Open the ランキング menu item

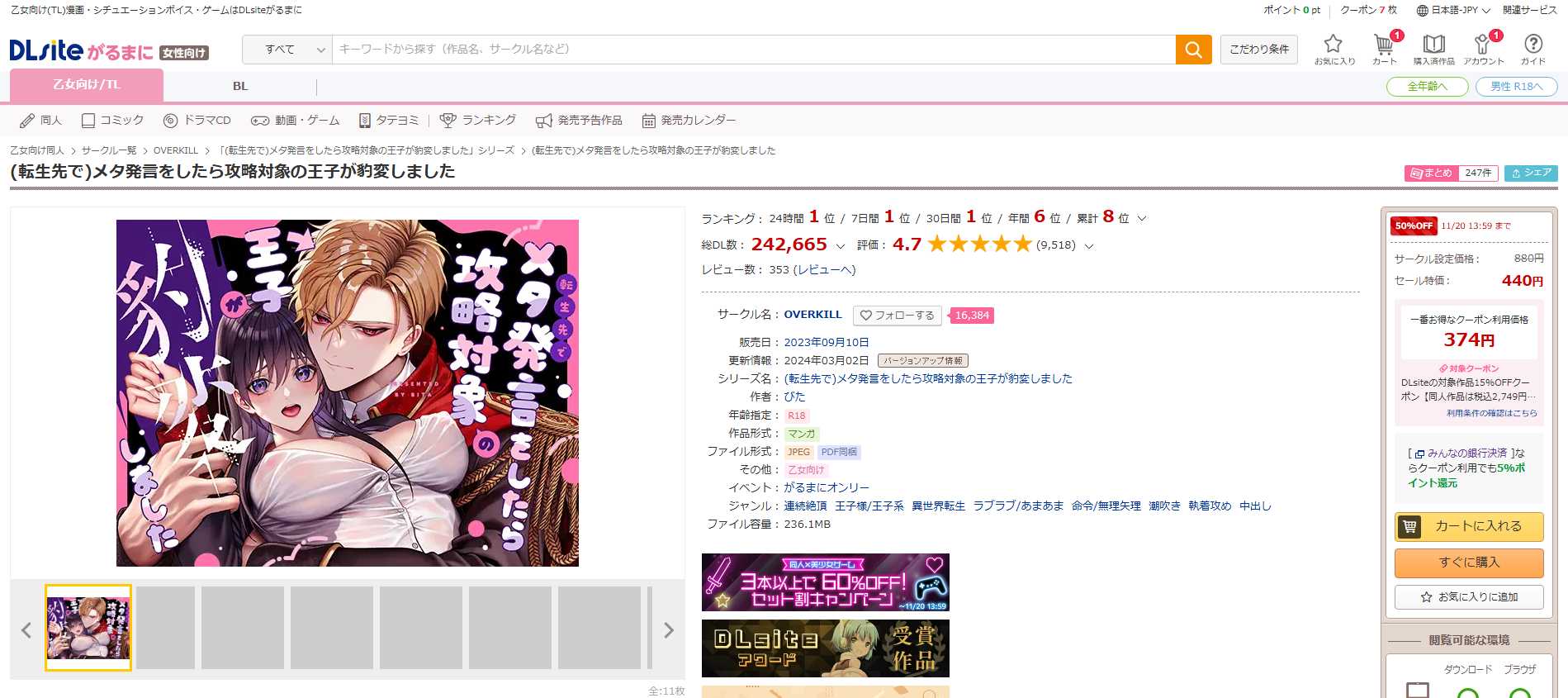478,121
